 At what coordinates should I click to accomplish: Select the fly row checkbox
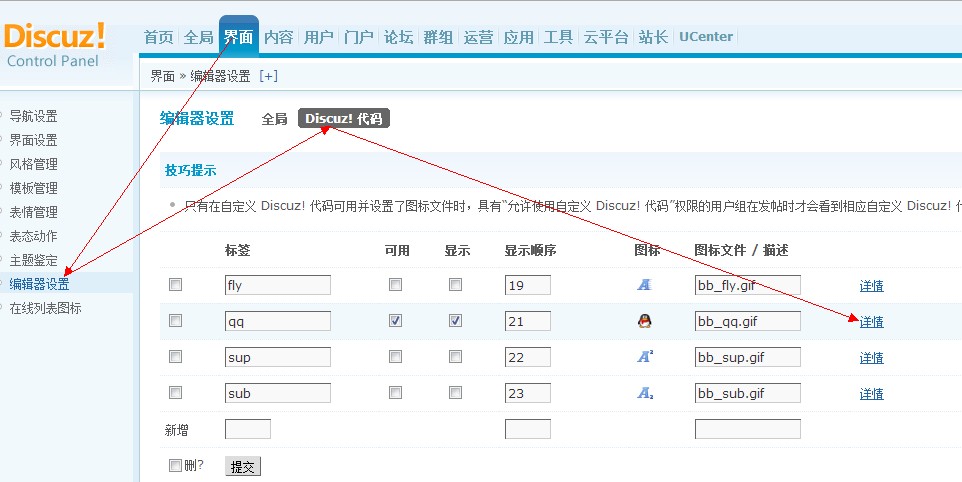[x=175, y=285]
